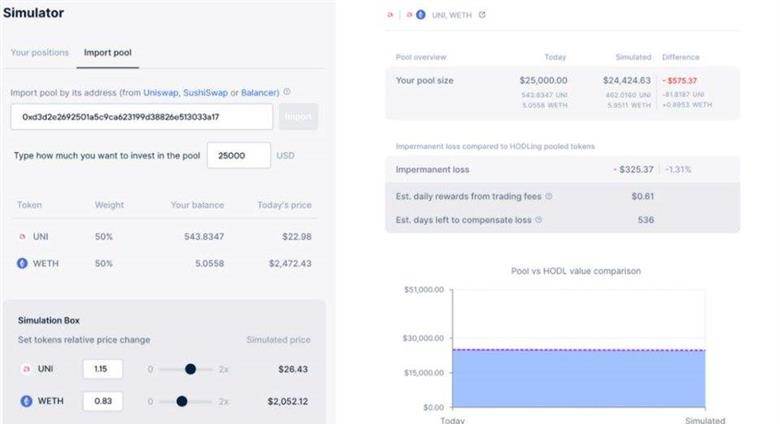Viewport: 780px width, 424px height.
Task: Click the Import button
Action: [298, 116]
